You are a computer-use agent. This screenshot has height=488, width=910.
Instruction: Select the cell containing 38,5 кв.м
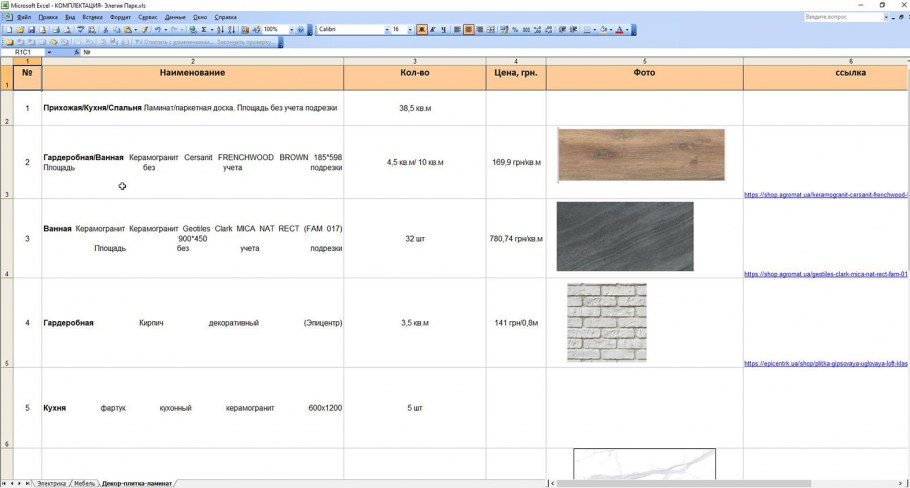coord(415,108)
